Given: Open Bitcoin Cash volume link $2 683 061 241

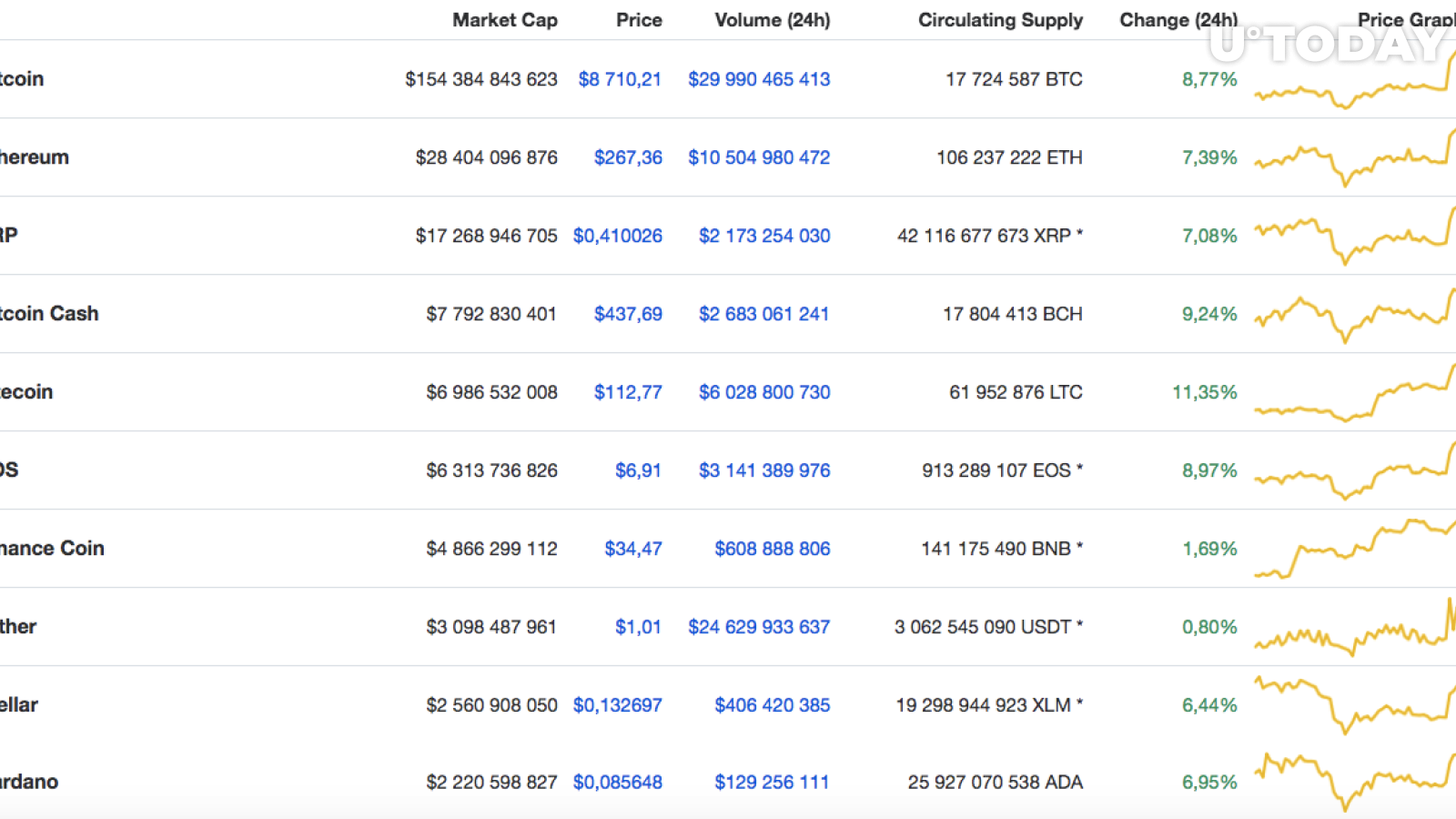Looking at the screenshot, I should 764,314.
